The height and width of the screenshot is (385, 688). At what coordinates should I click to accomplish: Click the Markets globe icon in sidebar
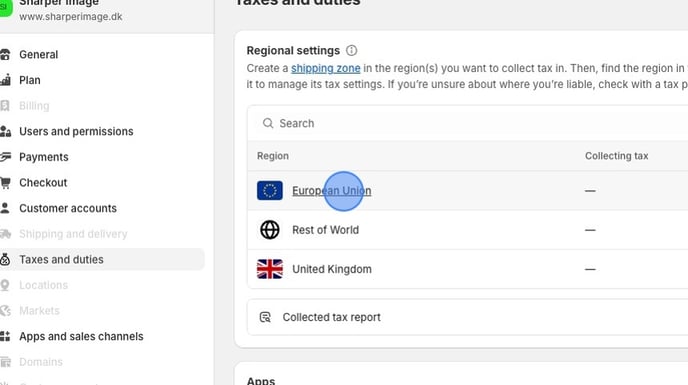click(5, 311)
